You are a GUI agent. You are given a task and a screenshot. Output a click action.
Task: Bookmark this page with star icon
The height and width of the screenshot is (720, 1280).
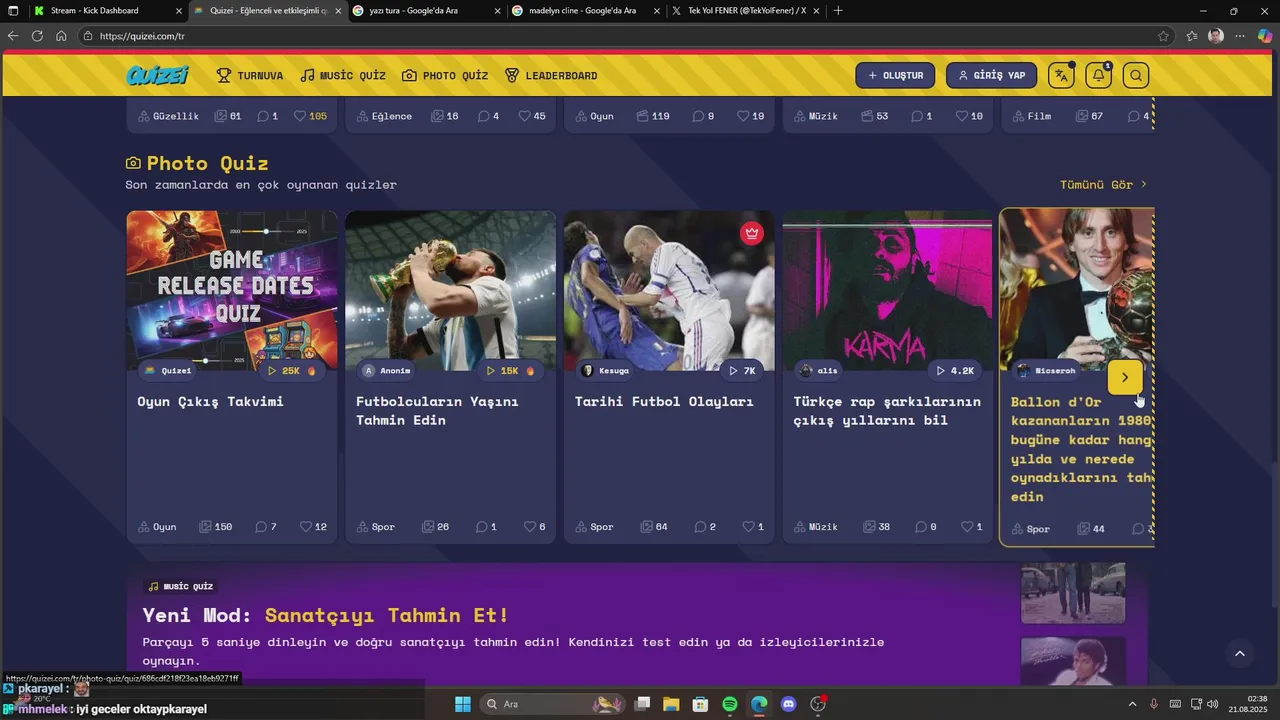click(1163, 36)
